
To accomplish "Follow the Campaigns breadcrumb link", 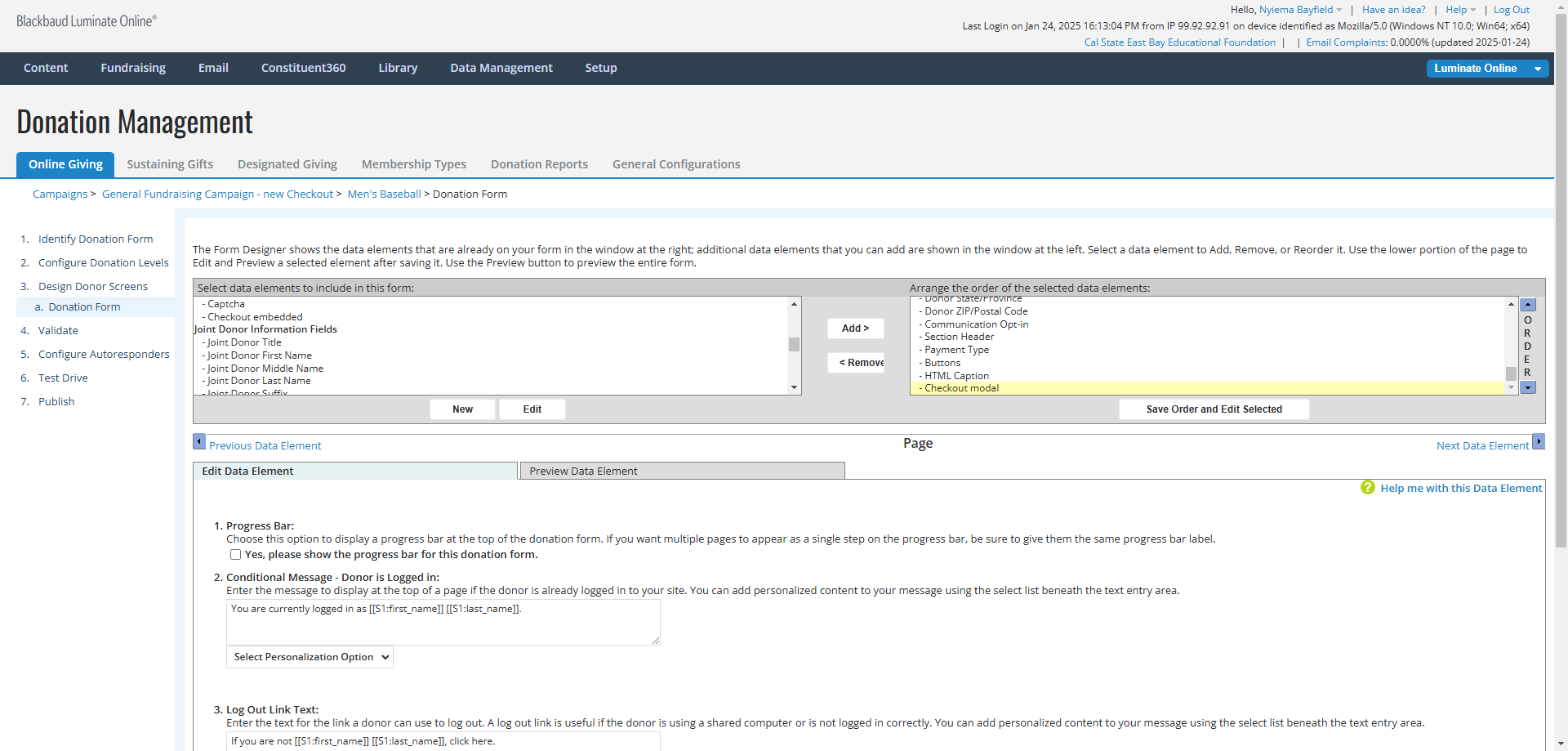I will (60, 194).
